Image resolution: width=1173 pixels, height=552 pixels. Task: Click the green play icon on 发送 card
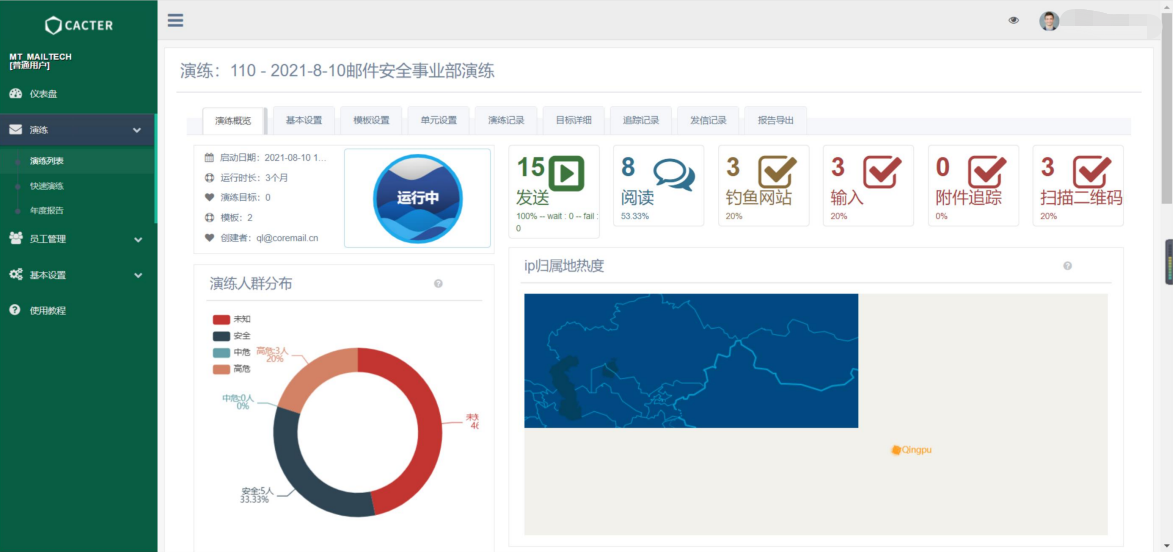coord(566,173)
